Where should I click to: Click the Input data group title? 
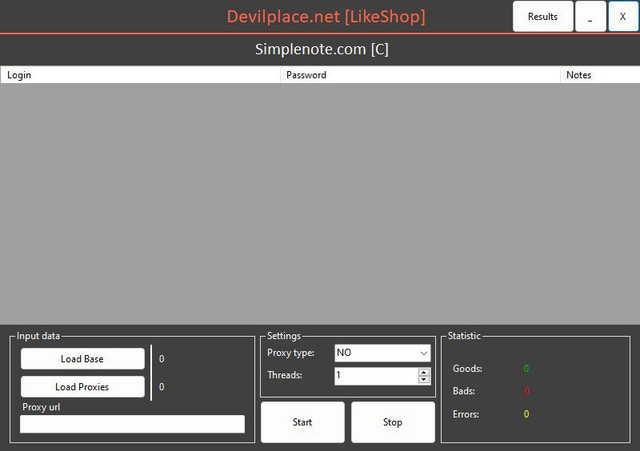[x=38, y=336]
